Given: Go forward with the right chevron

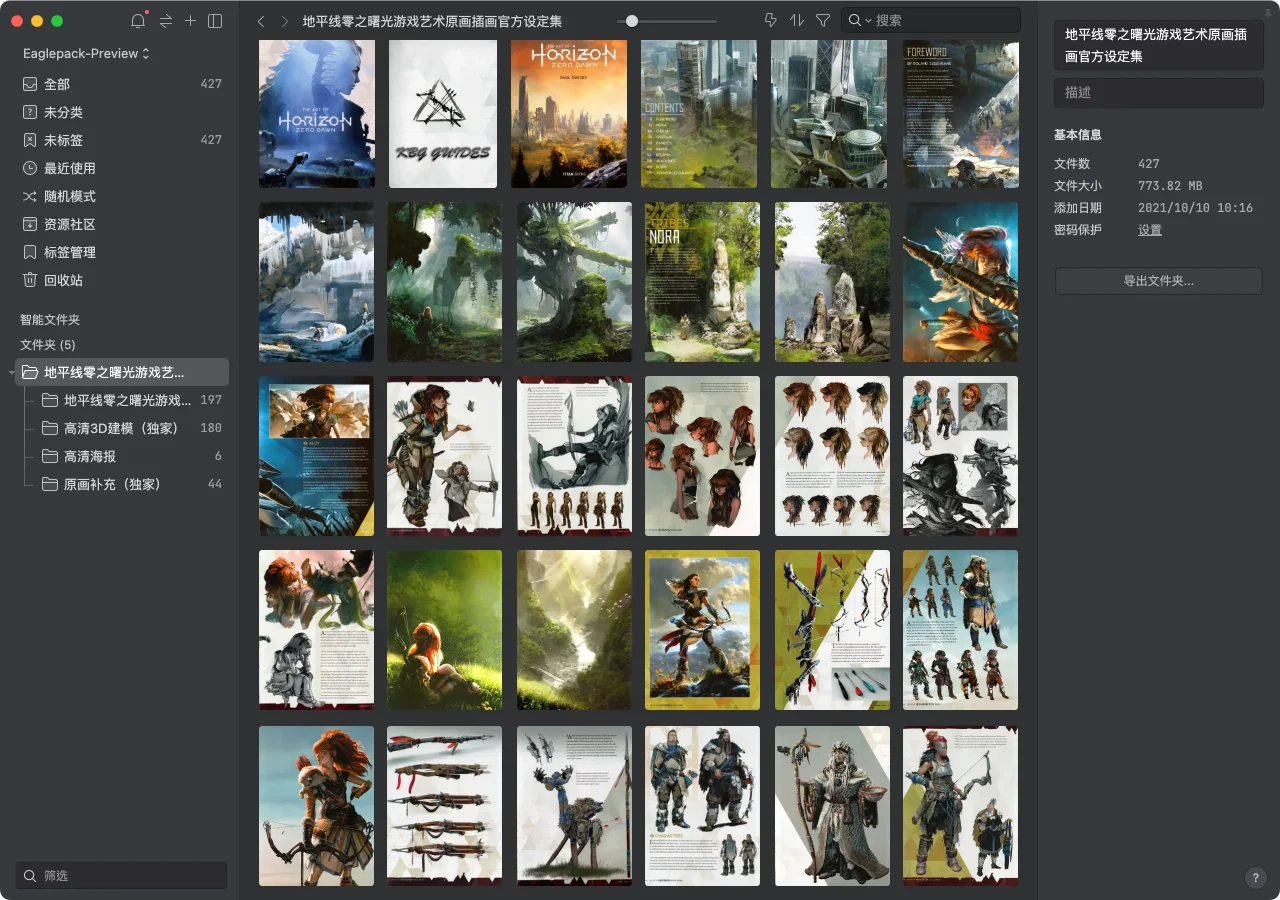Looking at the screenshot, I should (285, 21).
